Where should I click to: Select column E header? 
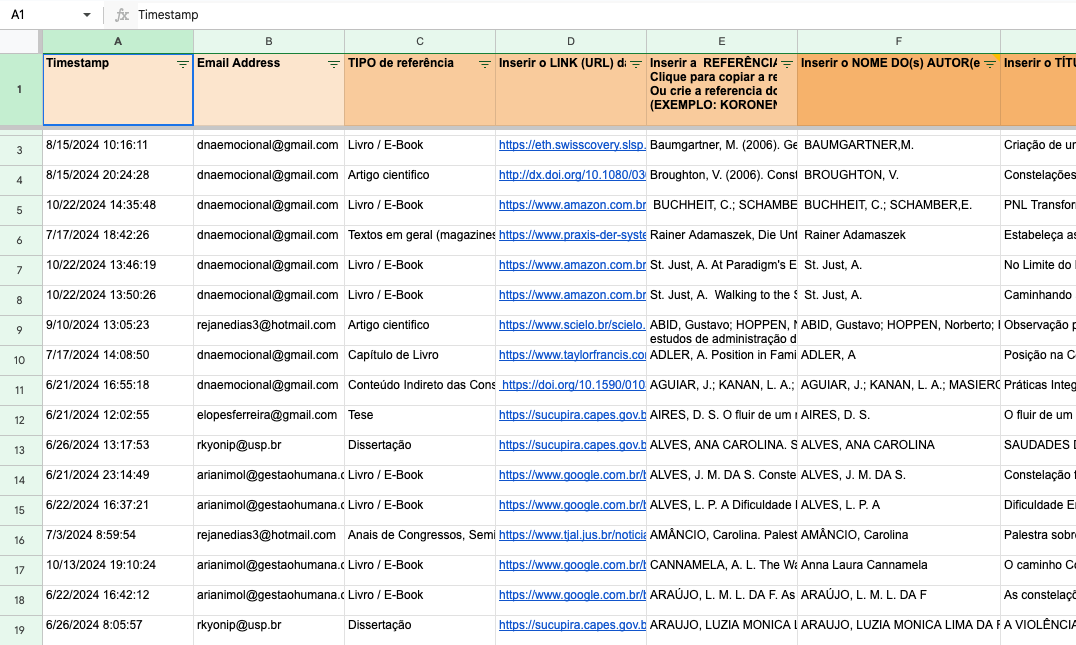point(722,41)
